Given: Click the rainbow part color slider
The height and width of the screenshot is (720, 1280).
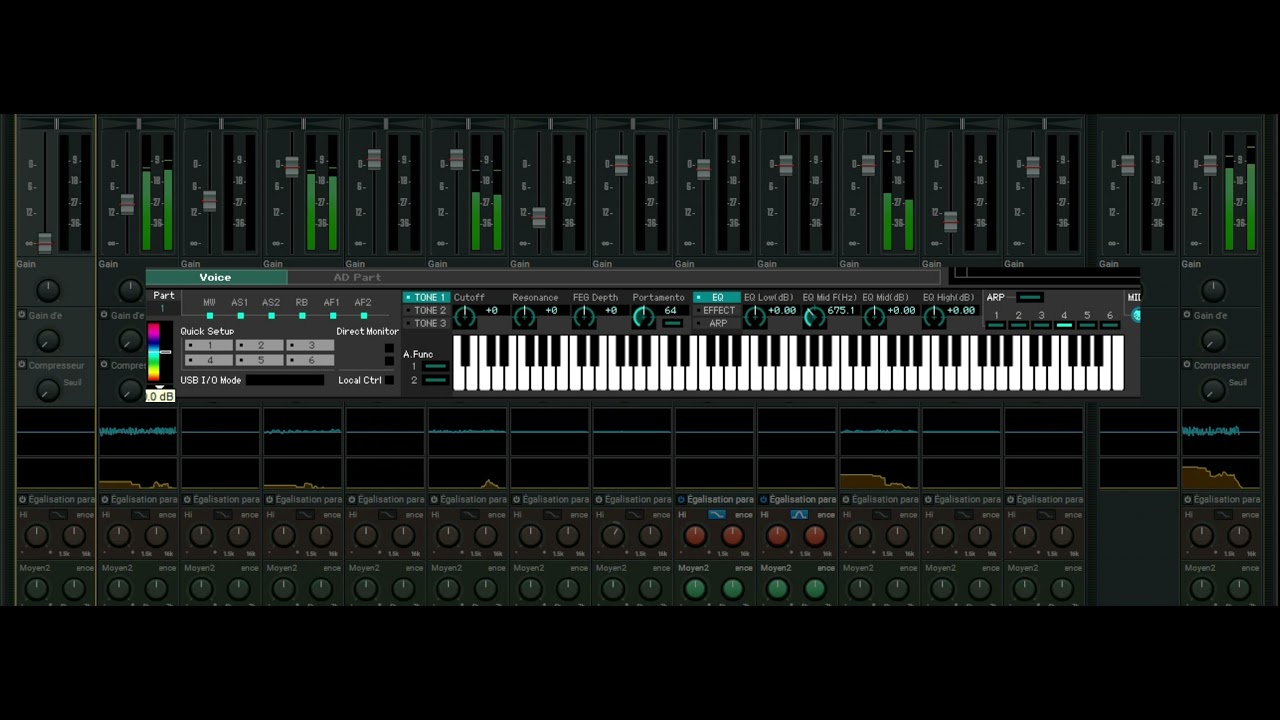Looking at the screenshot, I should [153, 353].
